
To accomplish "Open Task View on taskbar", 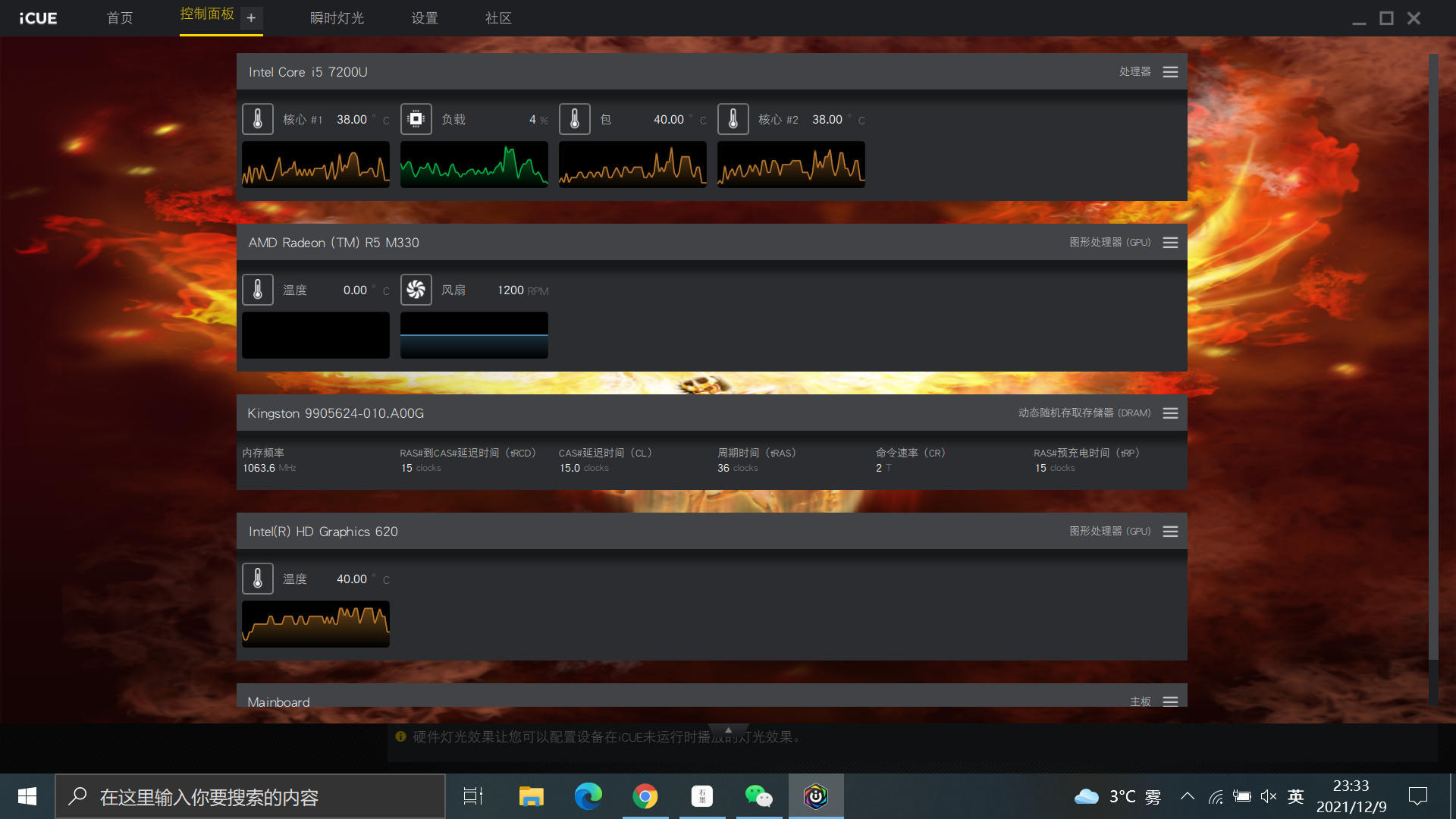I will coord(473,796).
